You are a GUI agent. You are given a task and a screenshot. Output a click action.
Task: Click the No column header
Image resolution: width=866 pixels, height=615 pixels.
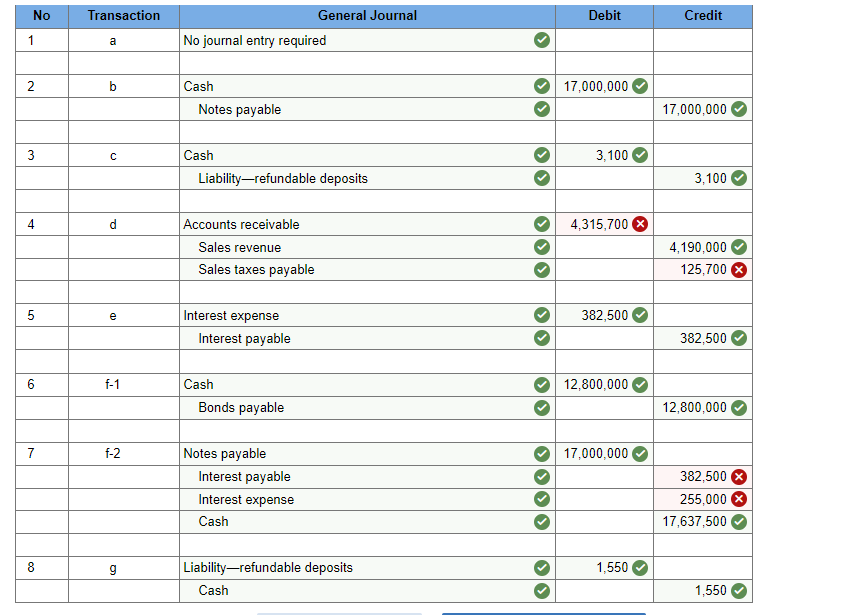(42, 16)
